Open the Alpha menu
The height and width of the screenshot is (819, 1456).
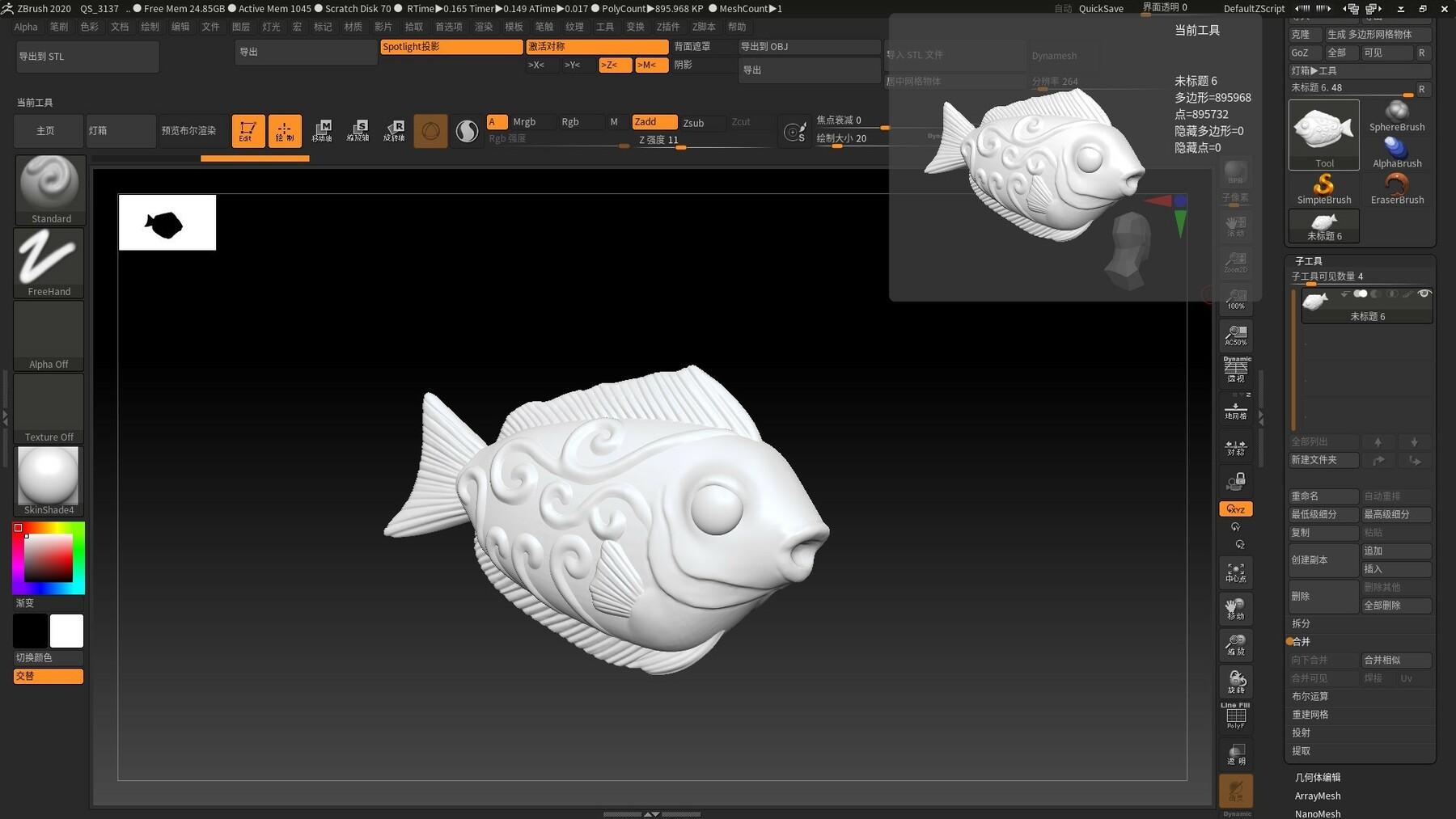point(25,27)
